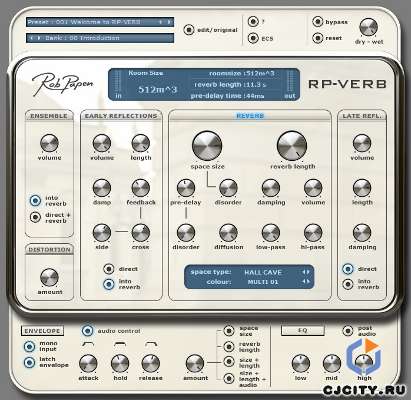
Task: Click the EQ low knob
Action: coord(301,363)
